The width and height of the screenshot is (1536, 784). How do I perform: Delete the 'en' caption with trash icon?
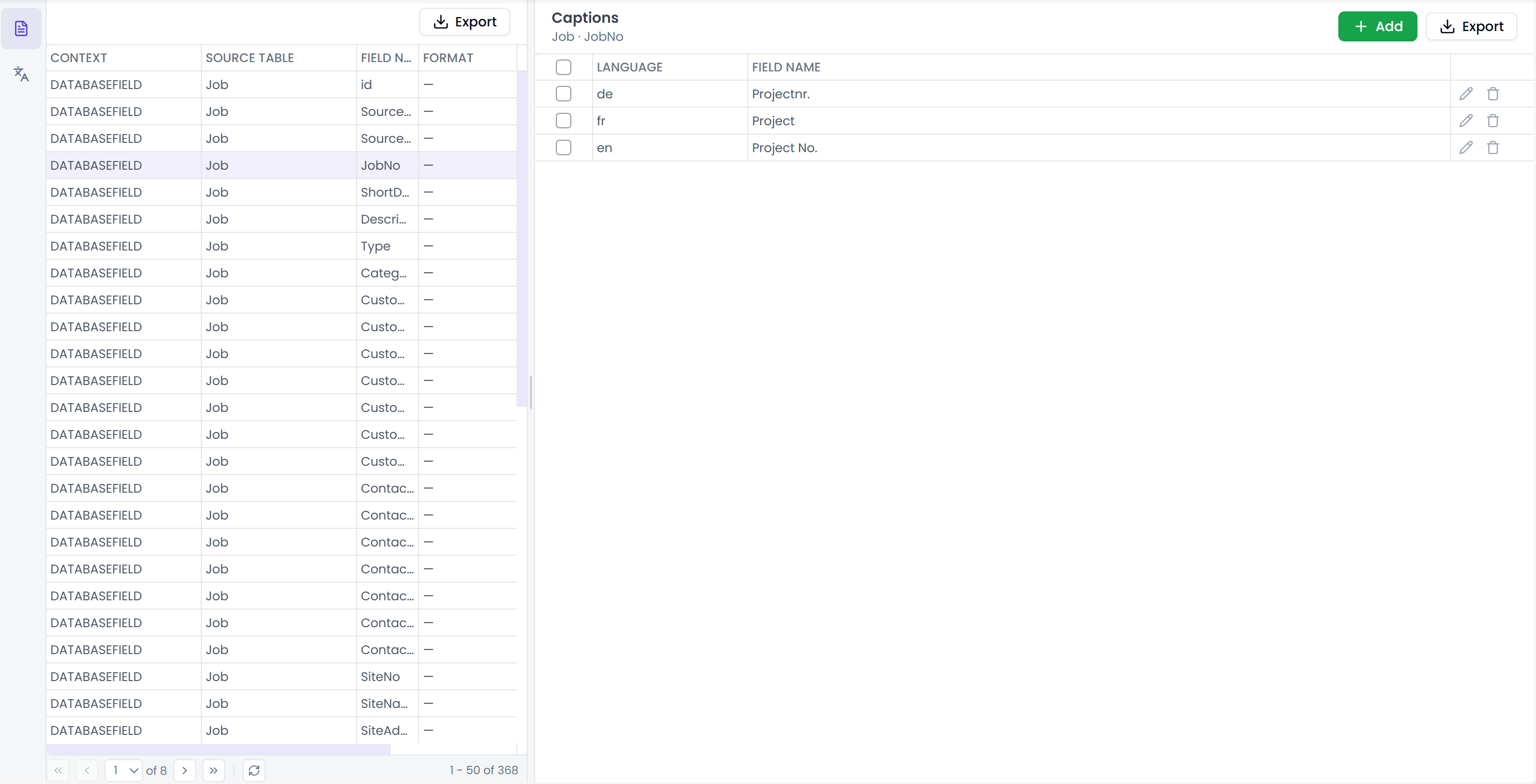tap(1493, 147)
